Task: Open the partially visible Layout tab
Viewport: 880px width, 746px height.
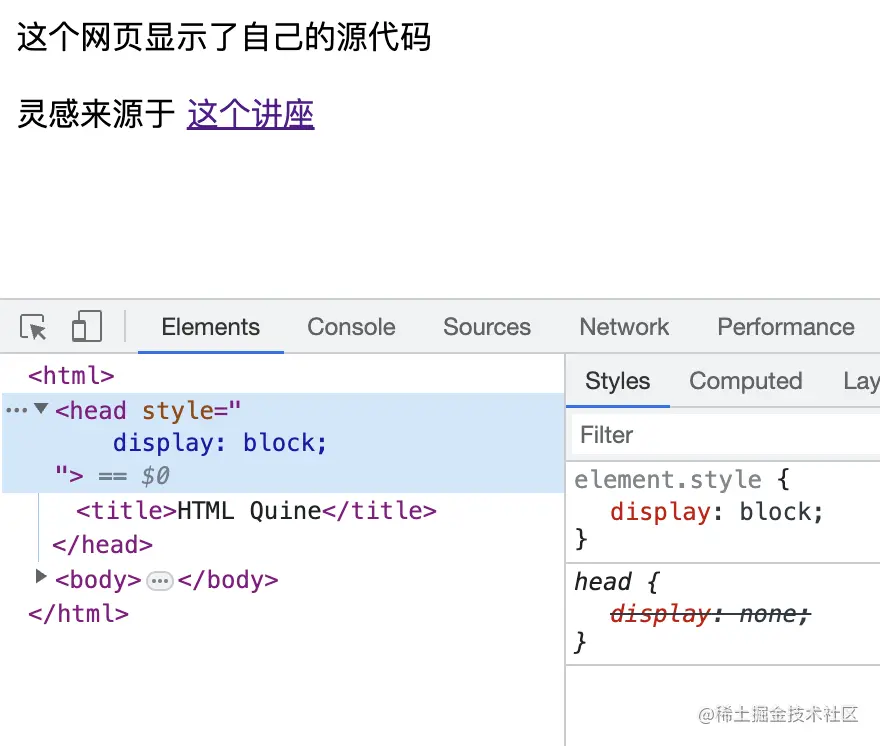Action: (x=861, y=381)
